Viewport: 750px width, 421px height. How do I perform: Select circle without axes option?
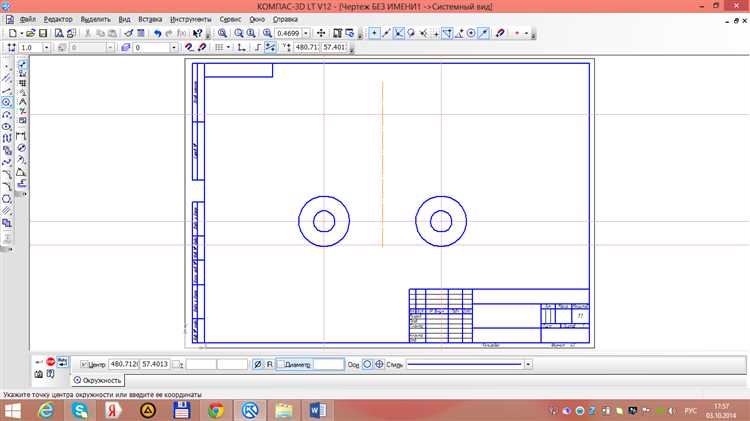pos(367,365)
